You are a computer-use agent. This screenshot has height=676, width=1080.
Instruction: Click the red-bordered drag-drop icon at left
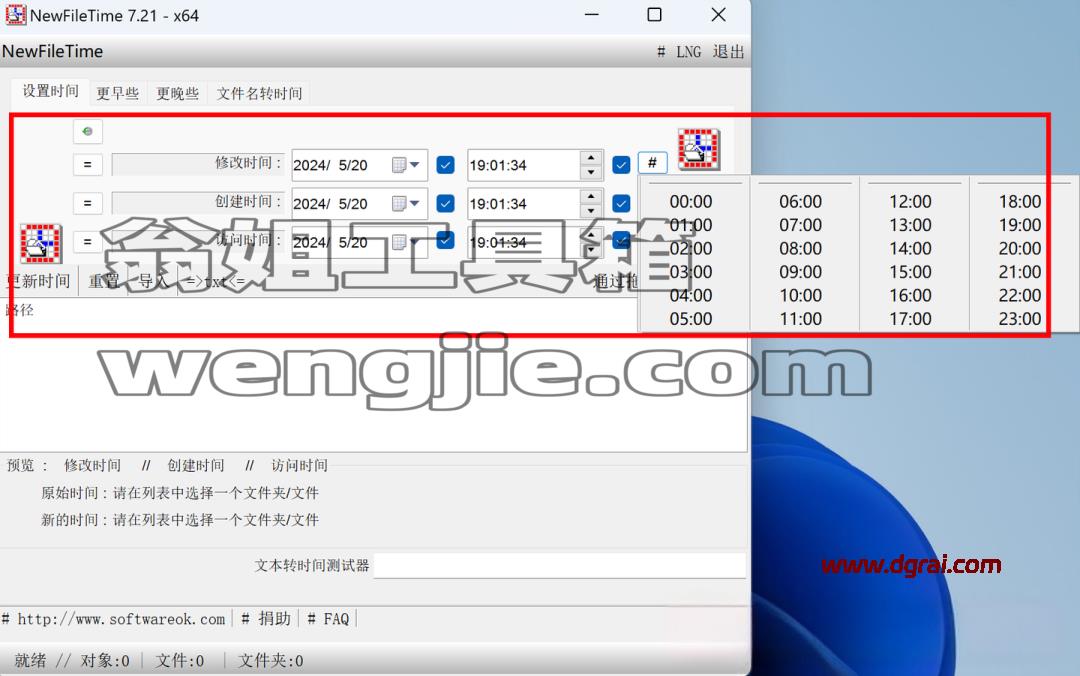point(41,243)
